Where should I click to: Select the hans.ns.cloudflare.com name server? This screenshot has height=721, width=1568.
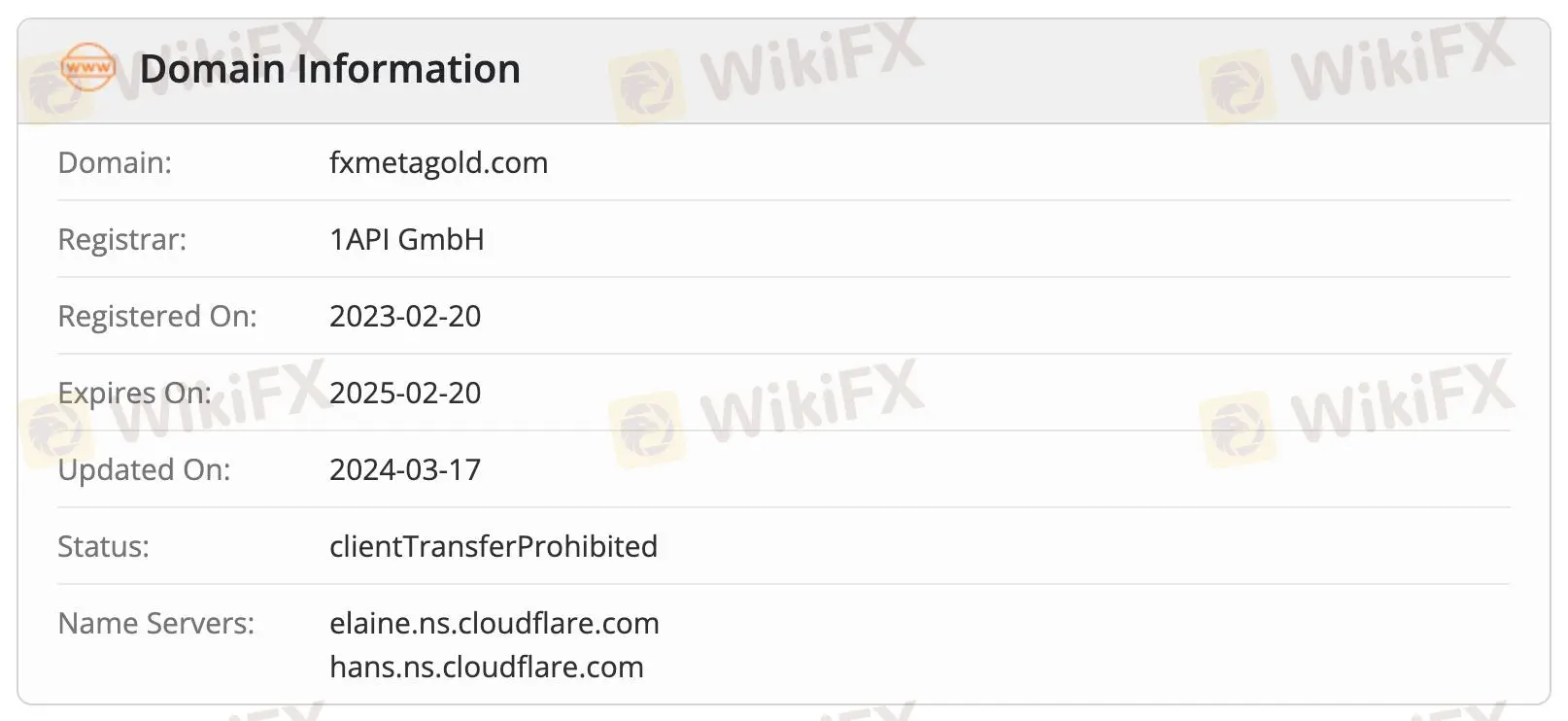[486, 667]
